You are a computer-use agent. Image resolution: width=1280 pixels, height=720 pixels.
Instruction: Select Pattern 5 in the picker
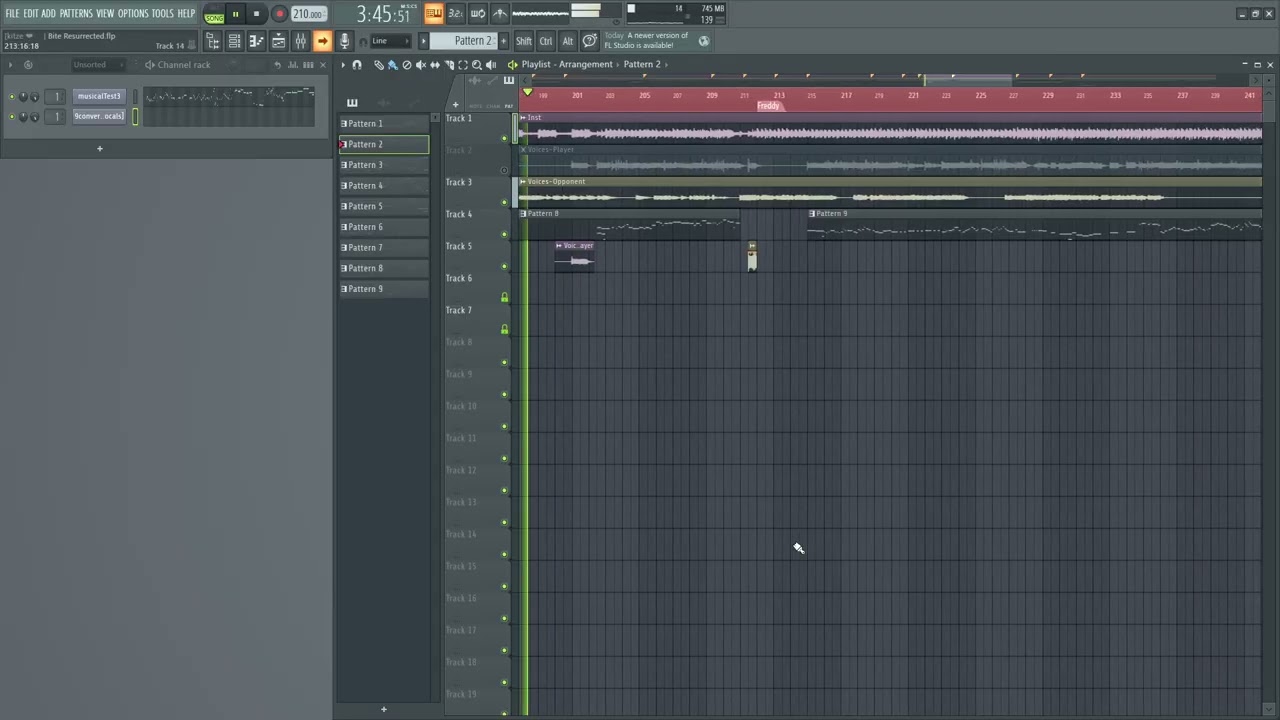point(384,206)
